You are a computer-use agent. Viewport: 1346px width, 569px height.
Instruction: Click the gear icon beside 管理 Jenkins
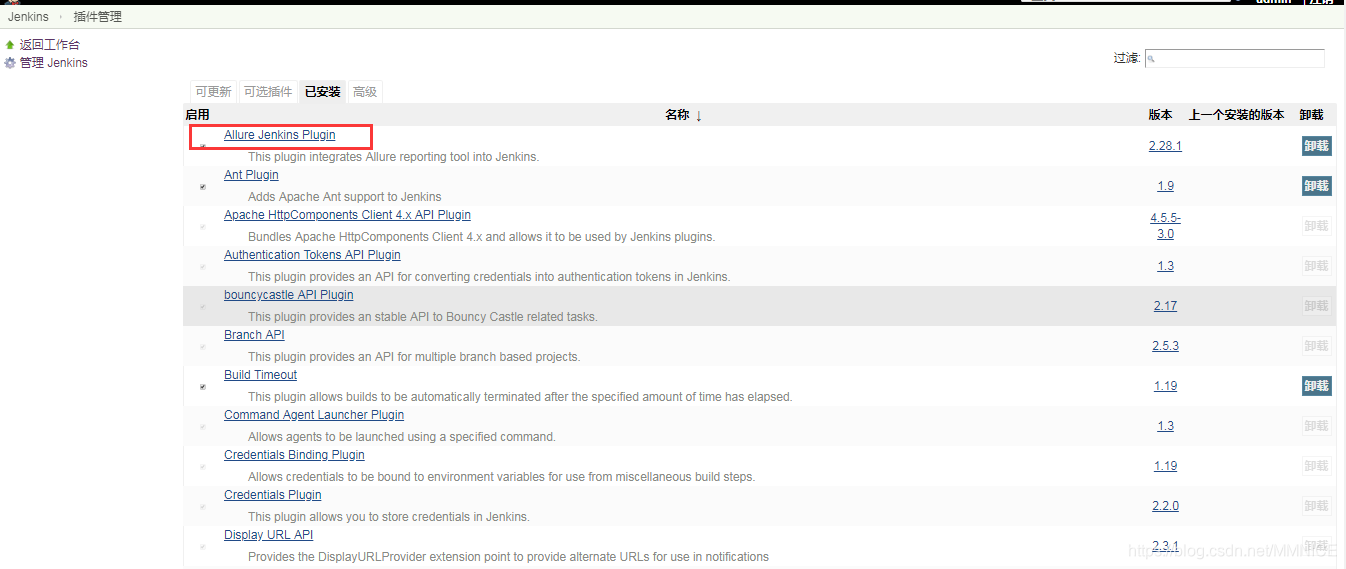10,63
